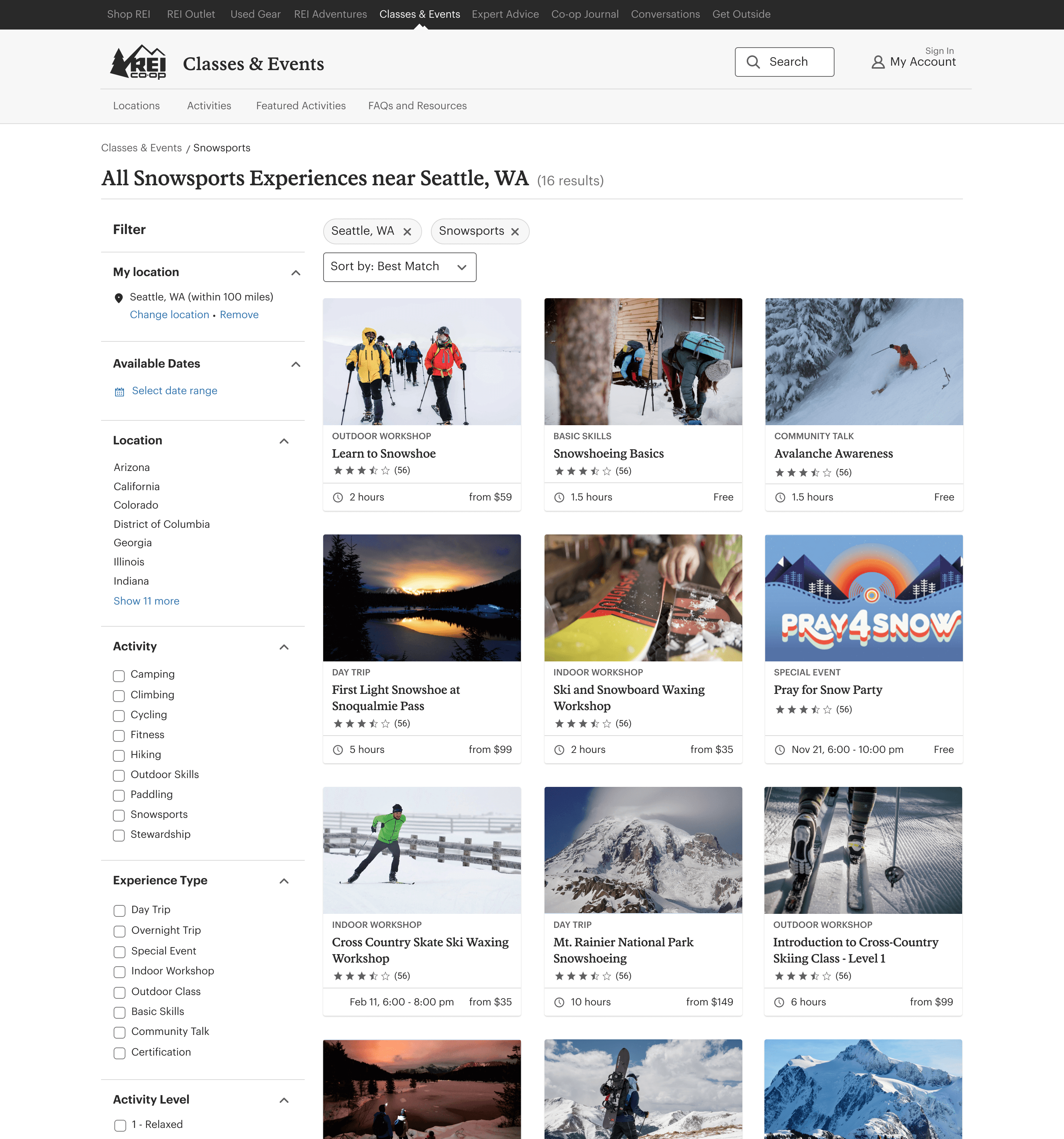
Task: Click the REI Co-op logo
Action: click(x=139, y=62)
